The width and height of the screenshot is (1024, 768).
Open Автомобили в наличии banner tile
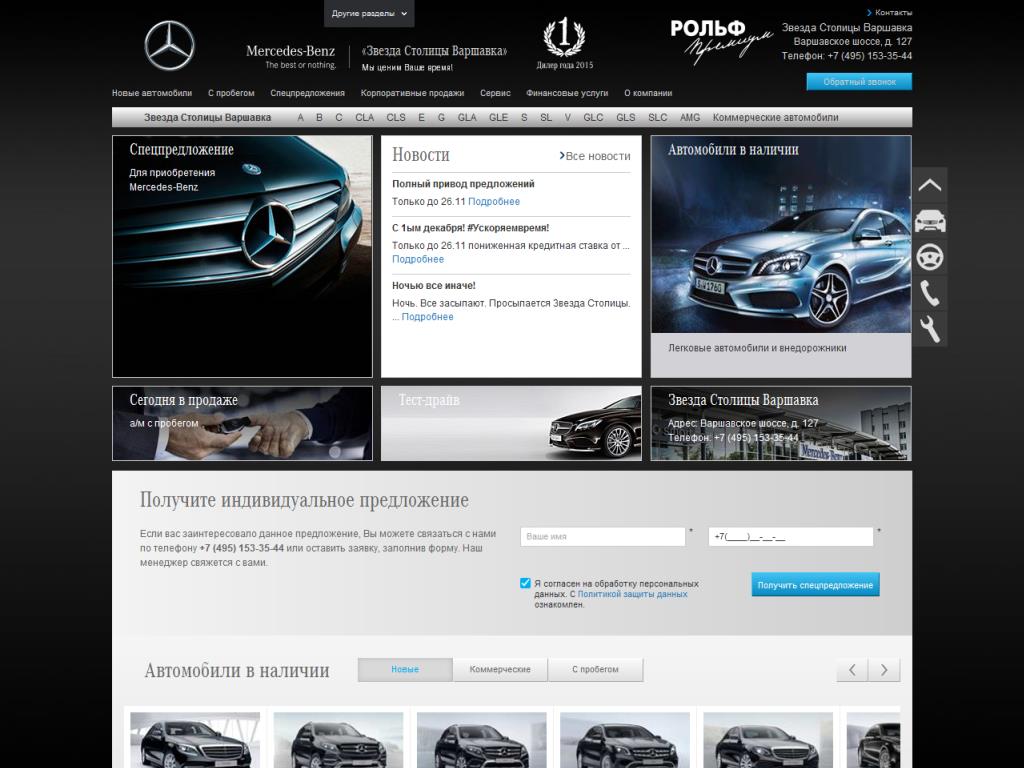coord(781,256)
